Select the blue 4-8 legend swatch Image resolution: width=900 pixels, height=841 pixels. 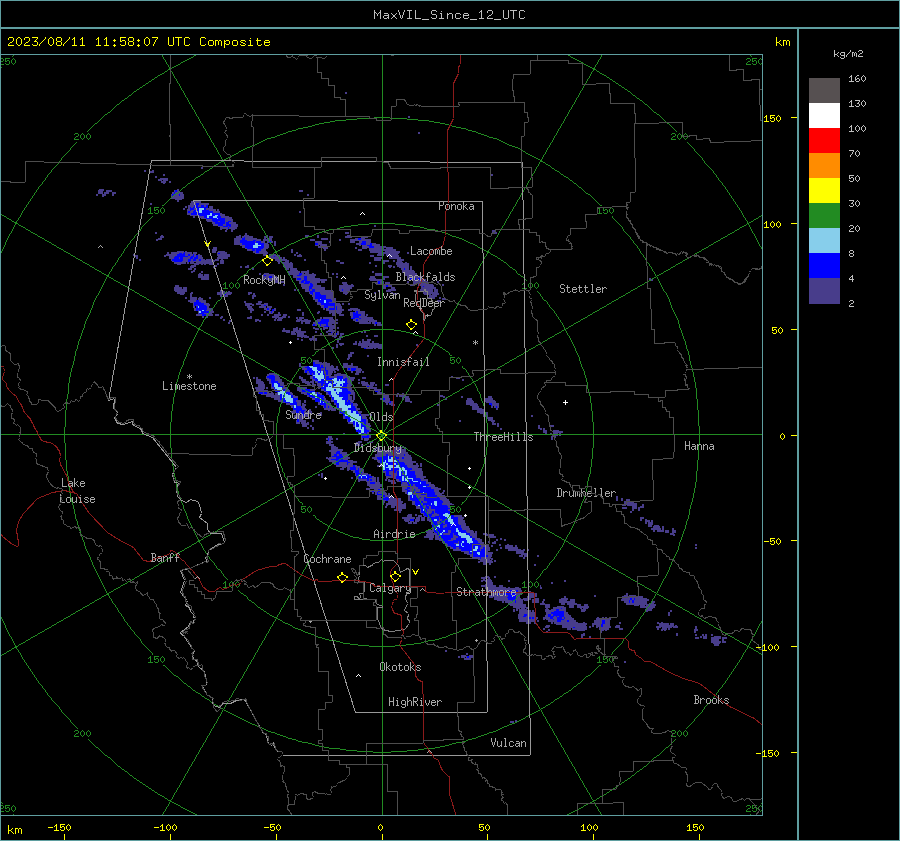click(824, 266)
